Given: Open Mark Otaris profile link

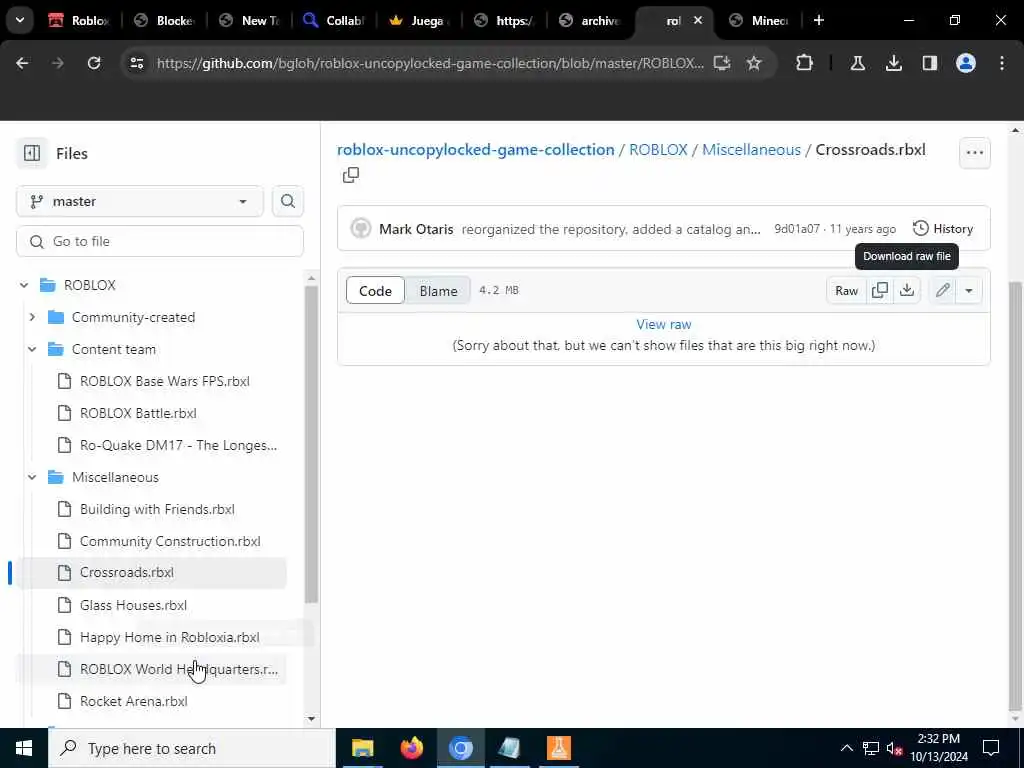Looking at the screenshot, I should tap(416, 229).
